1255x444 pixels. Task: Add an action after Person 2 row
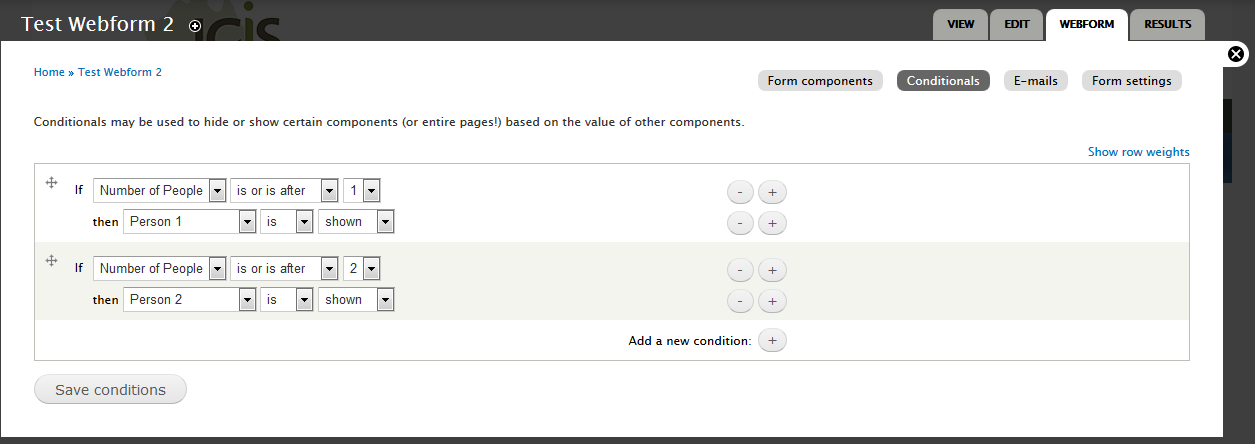pos(772,301)
